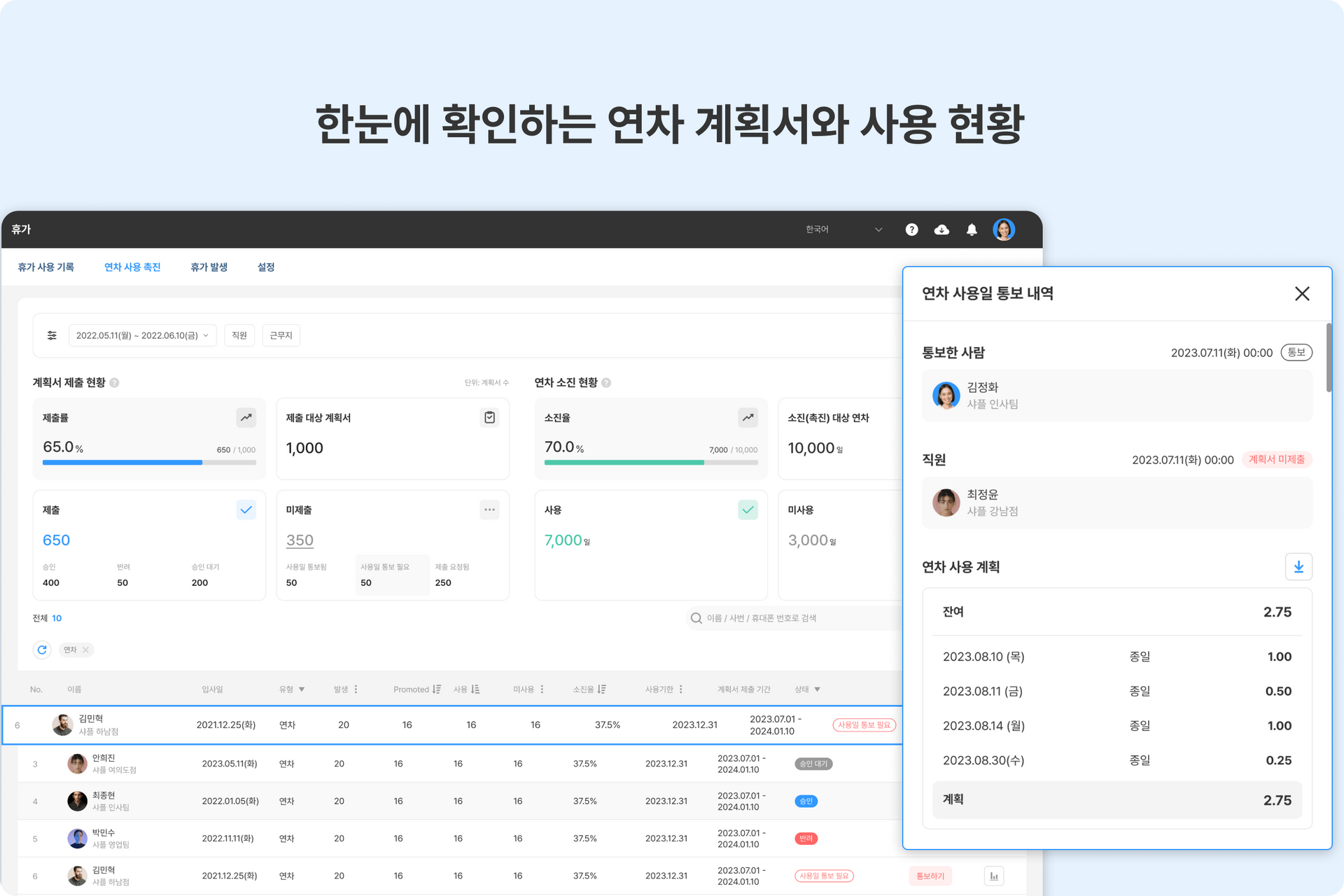Download the 연차 사용 계획 via arrow icon
Viewport: 1344px width, 896px height.
(x=1298, y=567)
